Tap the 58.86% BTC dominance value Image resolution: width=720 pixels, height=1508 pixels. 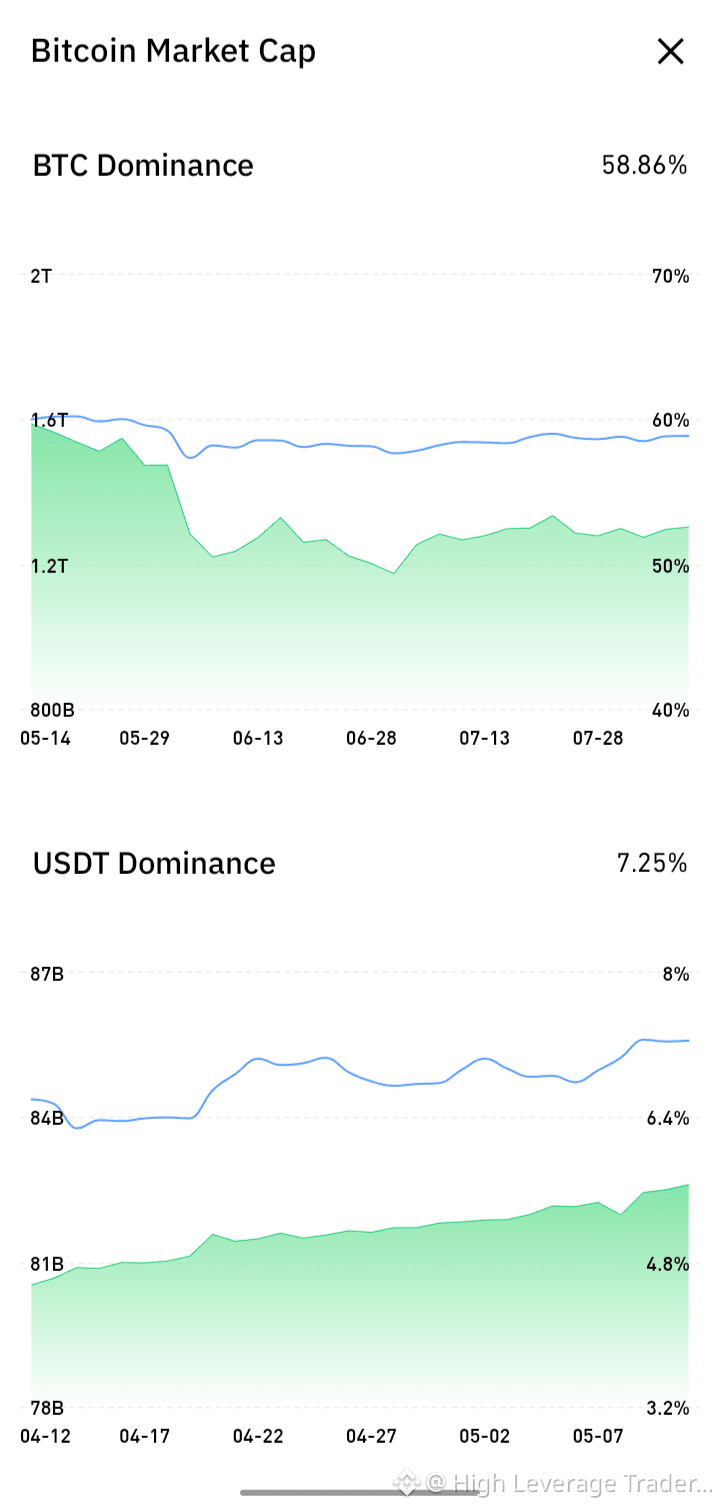pyautogui.click(x=644, y=165)
